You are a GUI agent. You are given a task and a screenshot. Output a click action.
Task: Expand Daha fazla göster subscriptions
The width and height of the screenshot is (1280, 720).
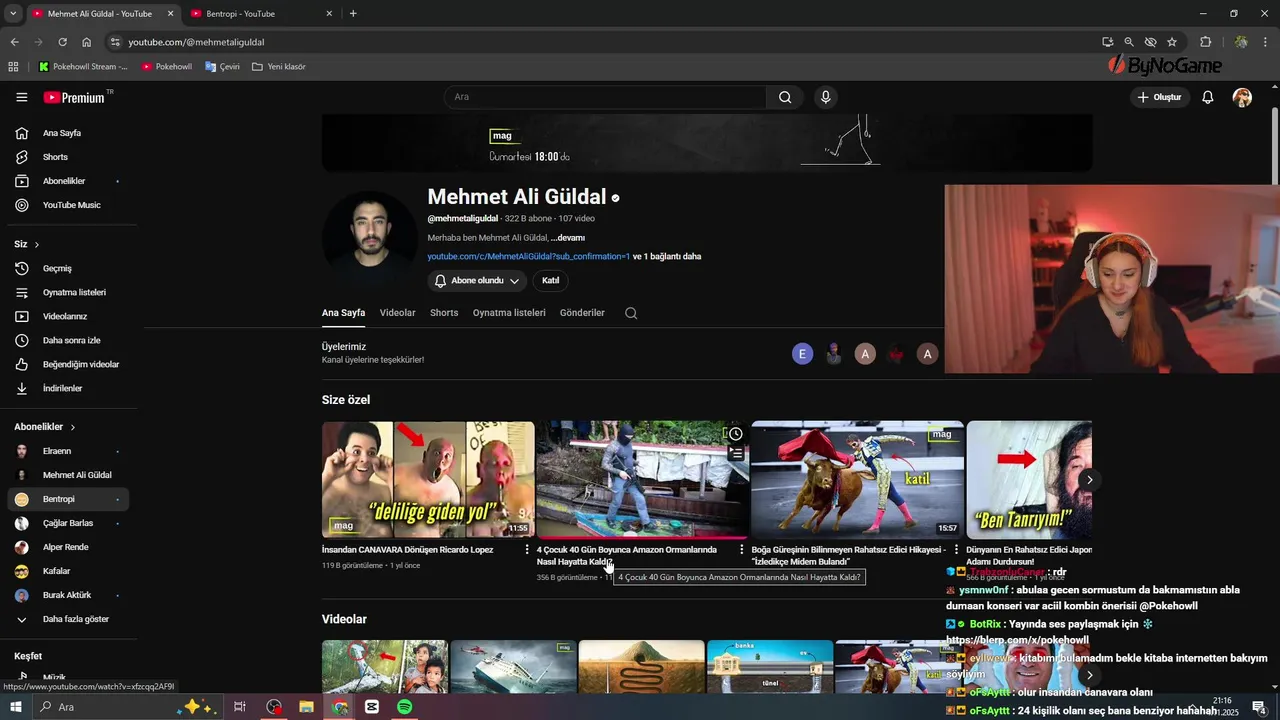[x=68, y=619]
